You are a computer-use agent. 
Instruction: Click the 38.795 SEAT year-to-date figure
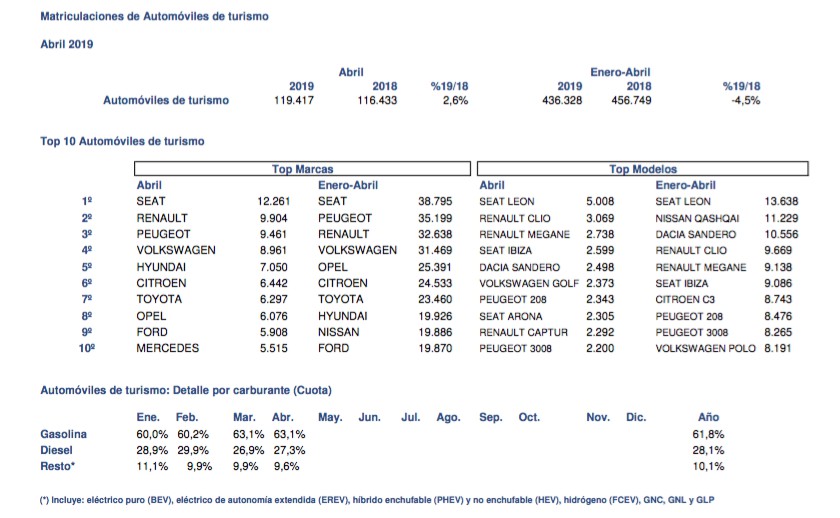click(x=435, y=201)
